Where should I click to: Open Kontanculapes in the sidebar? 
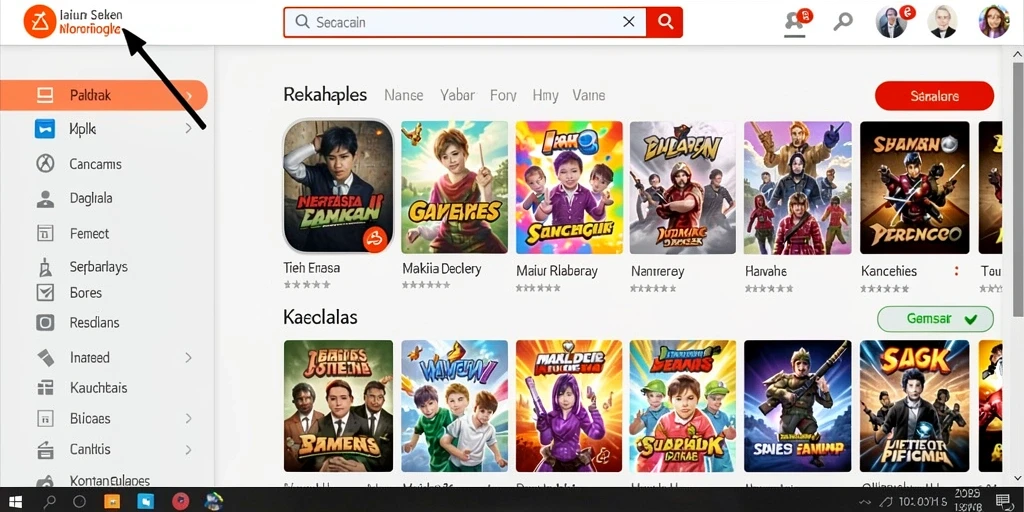110,481
